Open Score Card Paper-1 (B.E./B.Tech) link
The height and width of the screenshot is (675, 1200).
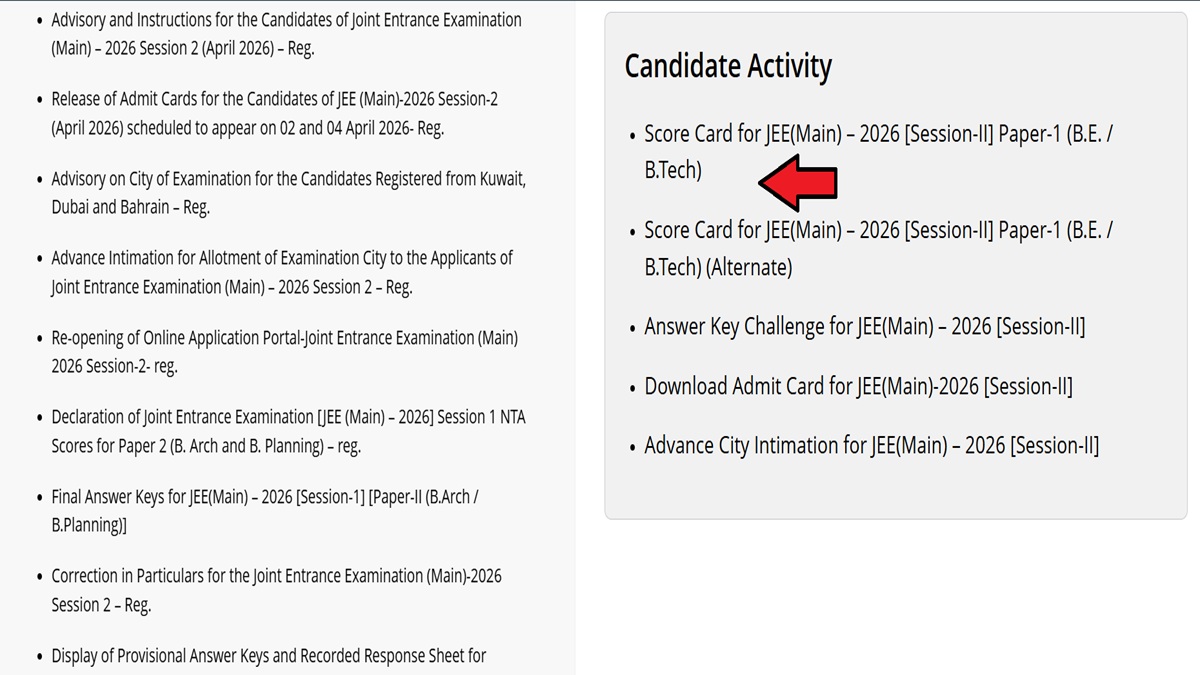point(877,134)
